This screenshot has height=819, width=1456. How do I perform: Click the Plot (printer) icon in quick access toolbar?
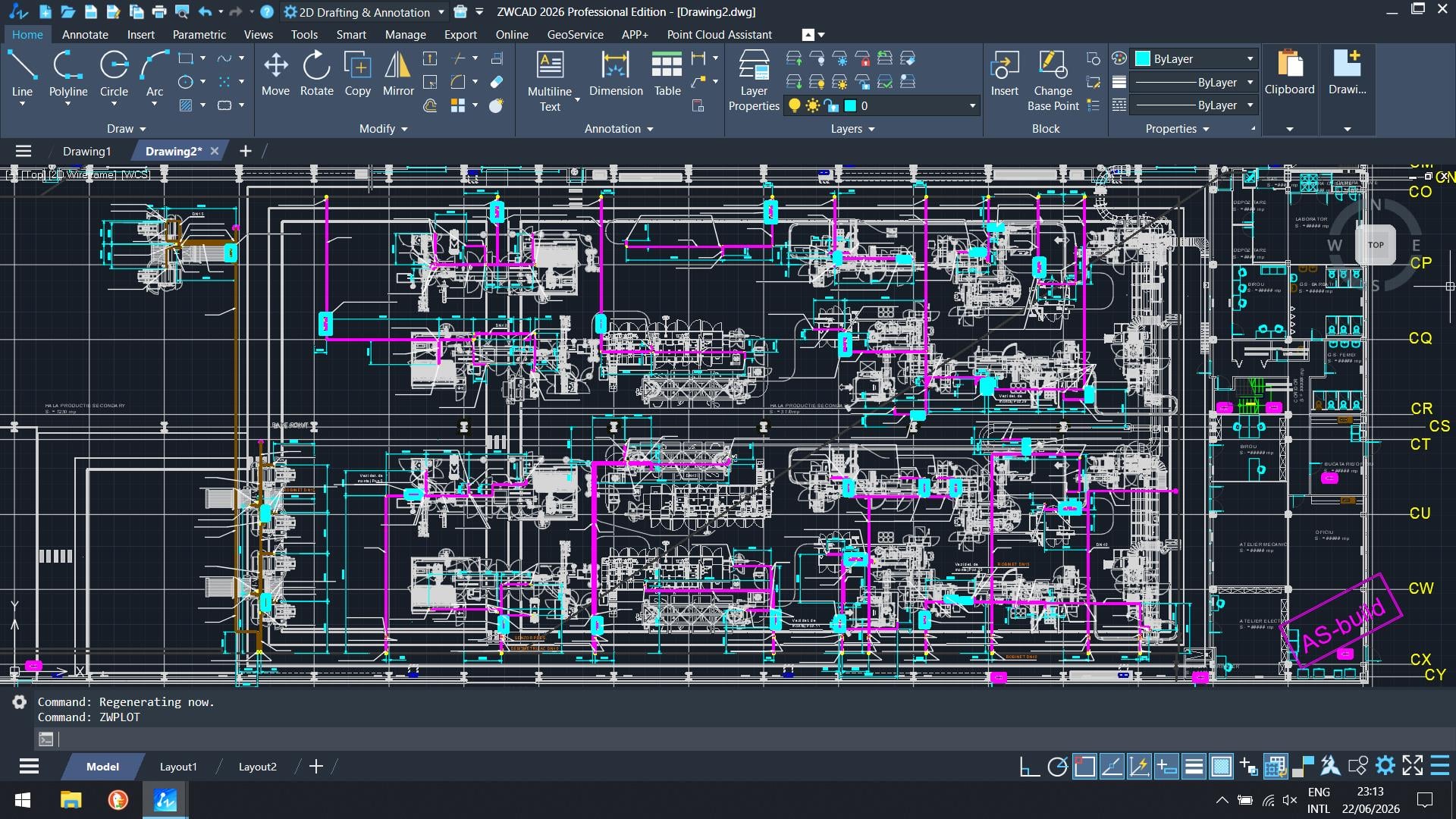coord(159,11)
